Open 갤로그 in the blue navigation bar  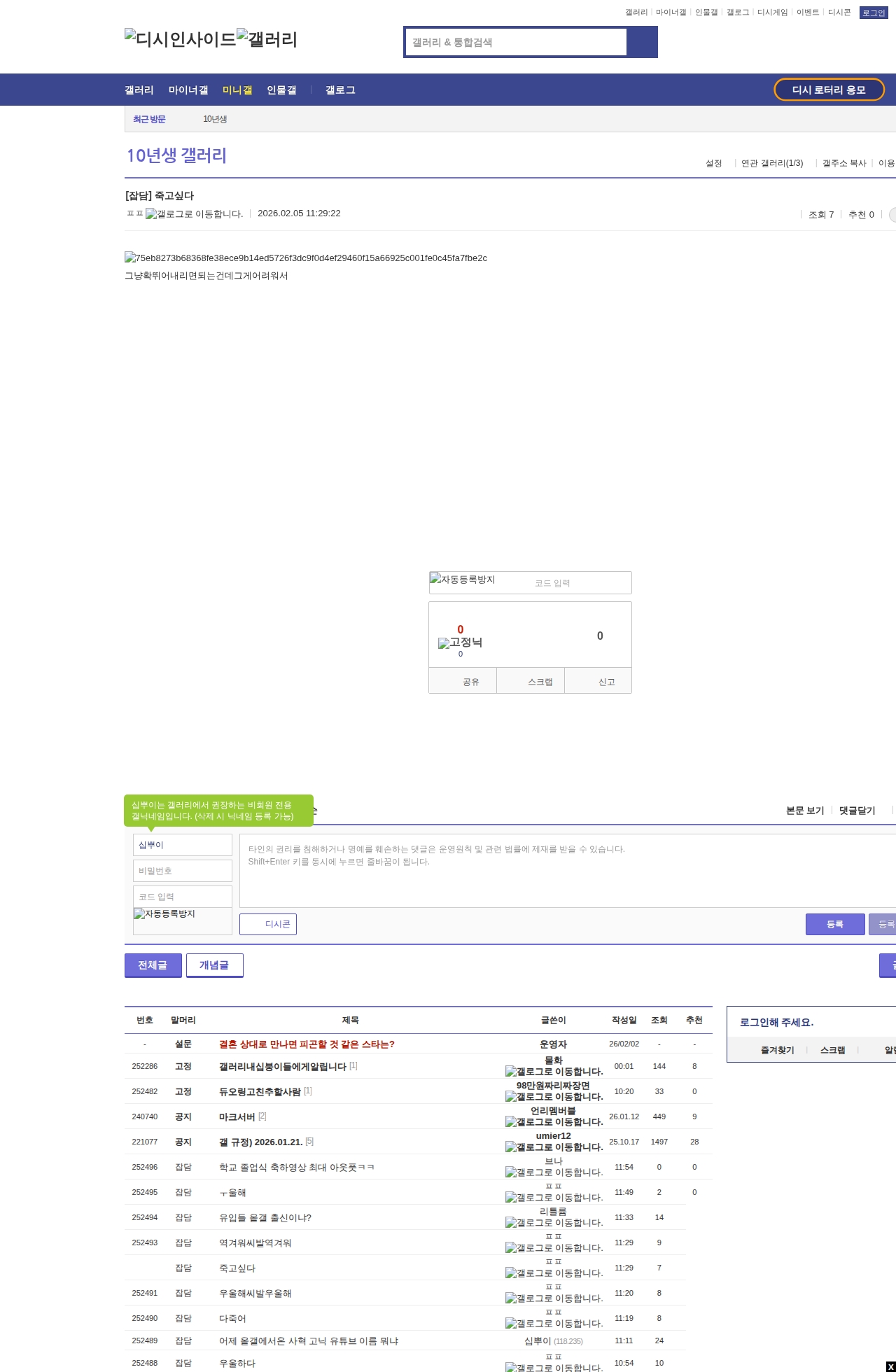click(340, 90)
